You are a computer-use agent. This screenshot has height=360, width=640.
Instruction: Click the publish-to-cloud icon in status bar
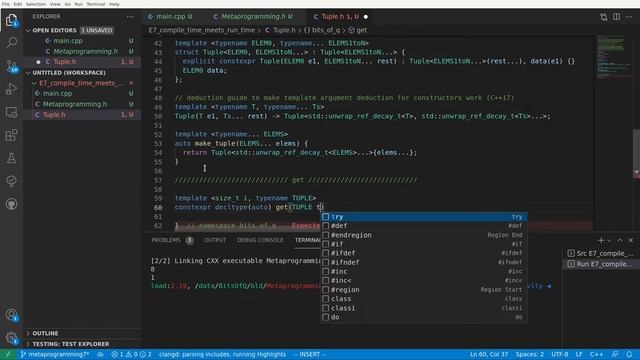pos(100,354)
